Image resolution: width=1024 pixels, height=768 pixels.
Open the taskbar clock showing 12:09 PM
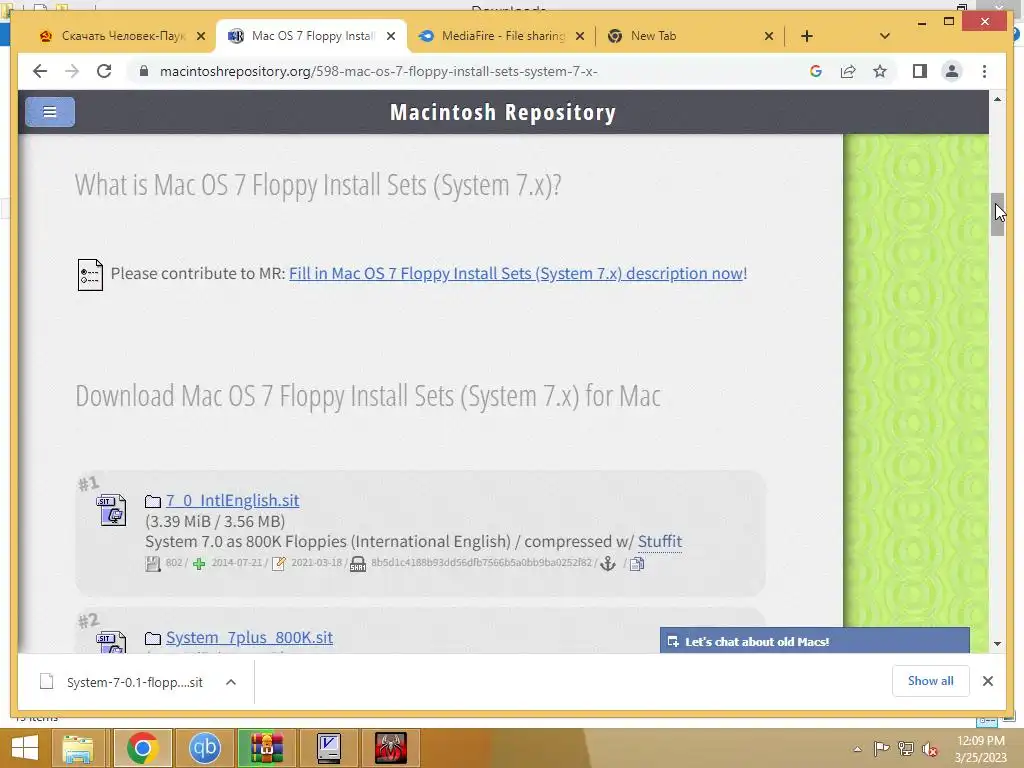tap(980, 749)
